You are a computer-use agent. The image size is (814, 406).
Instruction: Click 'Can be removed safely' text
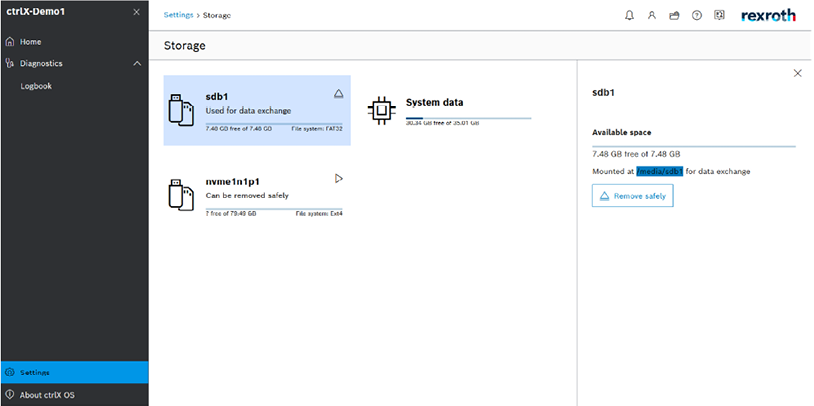[247, 196]
